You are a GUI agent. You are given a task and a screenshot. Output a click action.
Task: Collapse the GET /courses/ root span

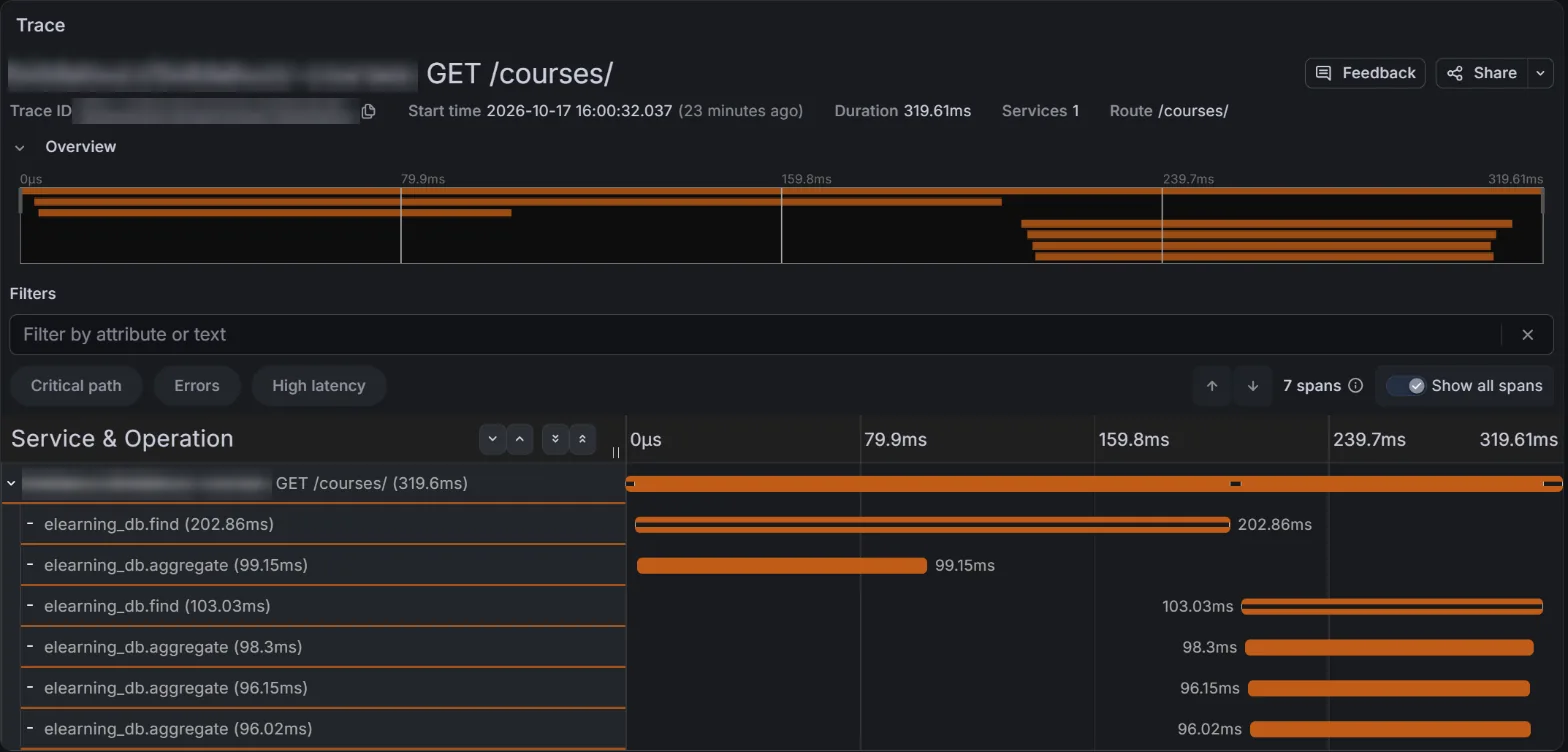(12, 484)
